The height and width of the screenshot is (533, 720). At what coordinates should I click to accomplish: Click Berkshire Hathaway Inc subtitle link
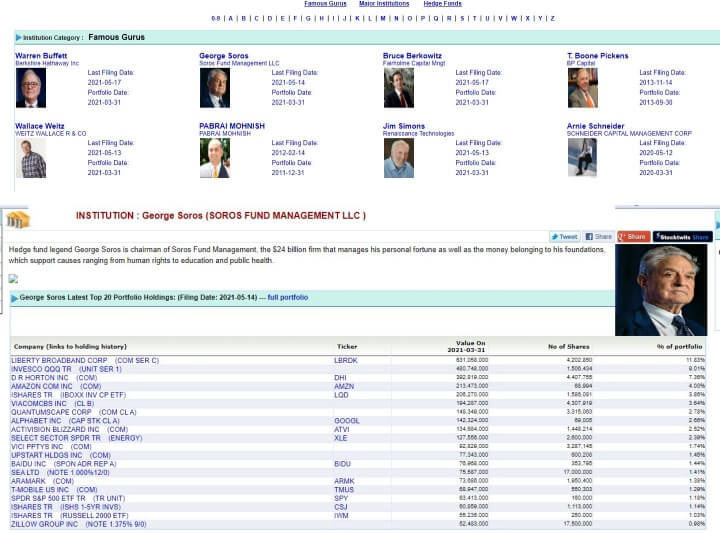(x=47, y=63)
